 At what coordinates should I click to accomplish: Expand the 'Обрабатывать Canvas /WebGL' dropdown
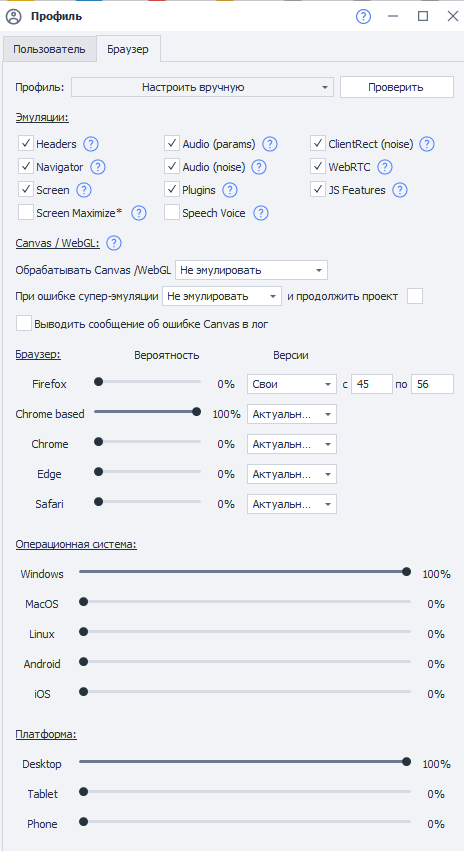[251, 270]
